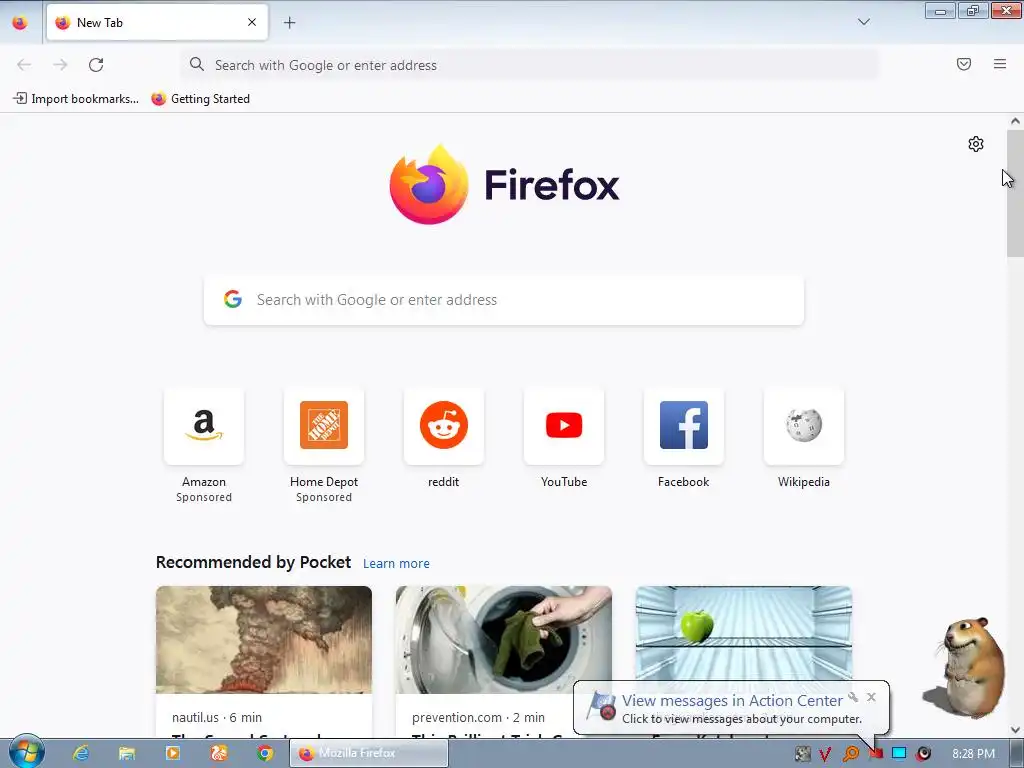Open the new tab personalize gear icon
The height and width of the screenshot is (768, 1024).
pos(976,144)
